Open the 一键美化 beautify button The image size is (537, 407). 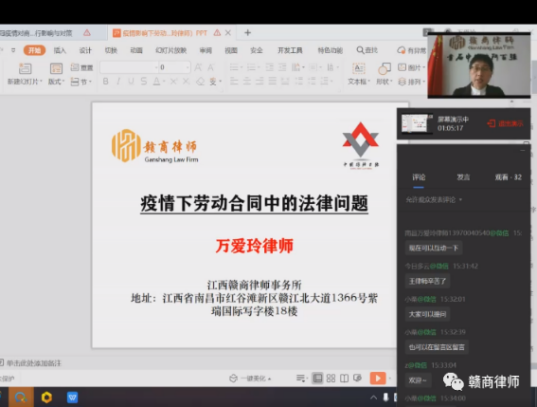coord(250,378)
